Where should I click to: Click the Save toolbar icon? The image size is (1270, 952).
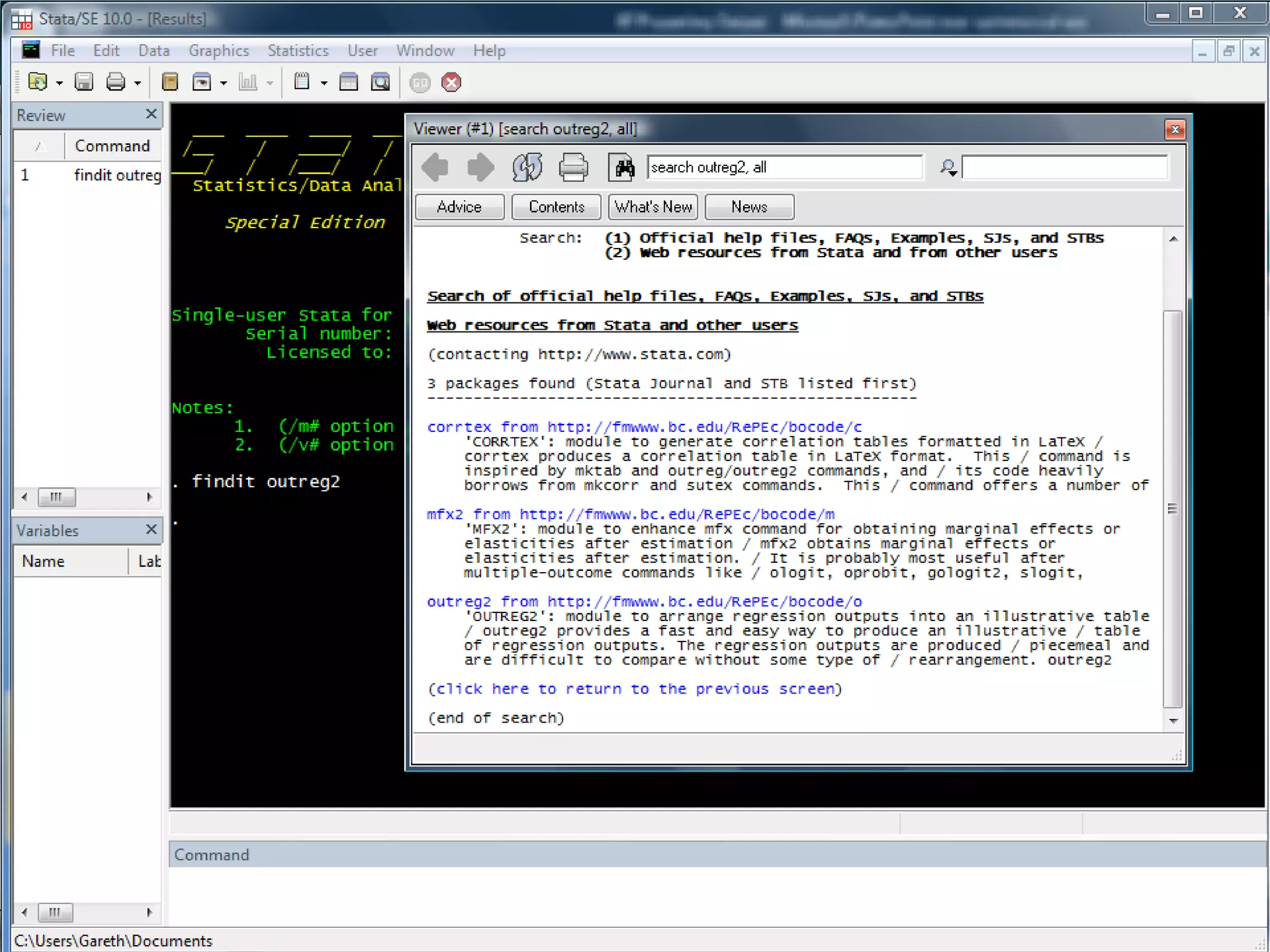pos(84,82)
